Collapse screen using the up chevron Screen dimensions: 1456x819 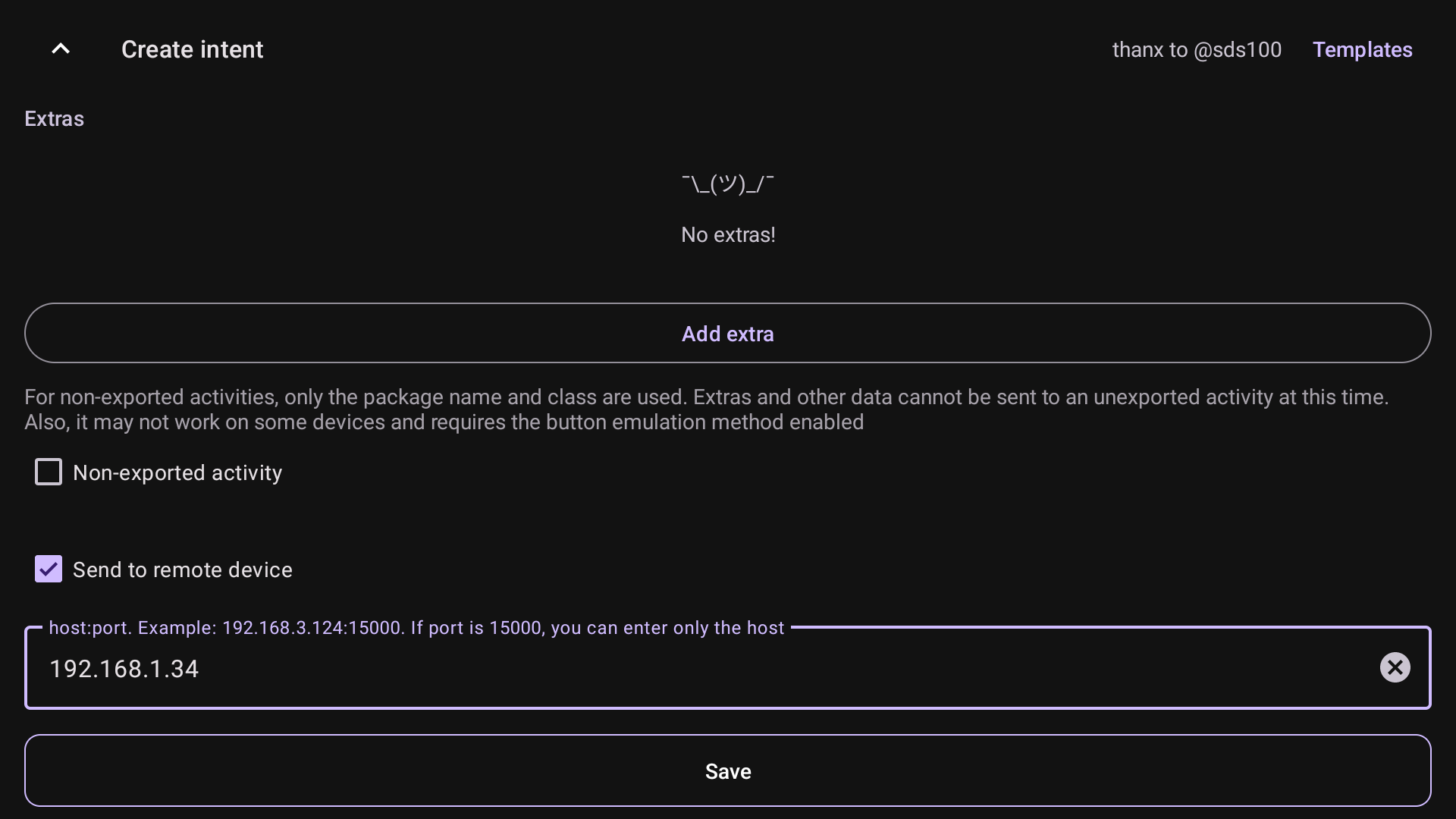pos(61,49)
